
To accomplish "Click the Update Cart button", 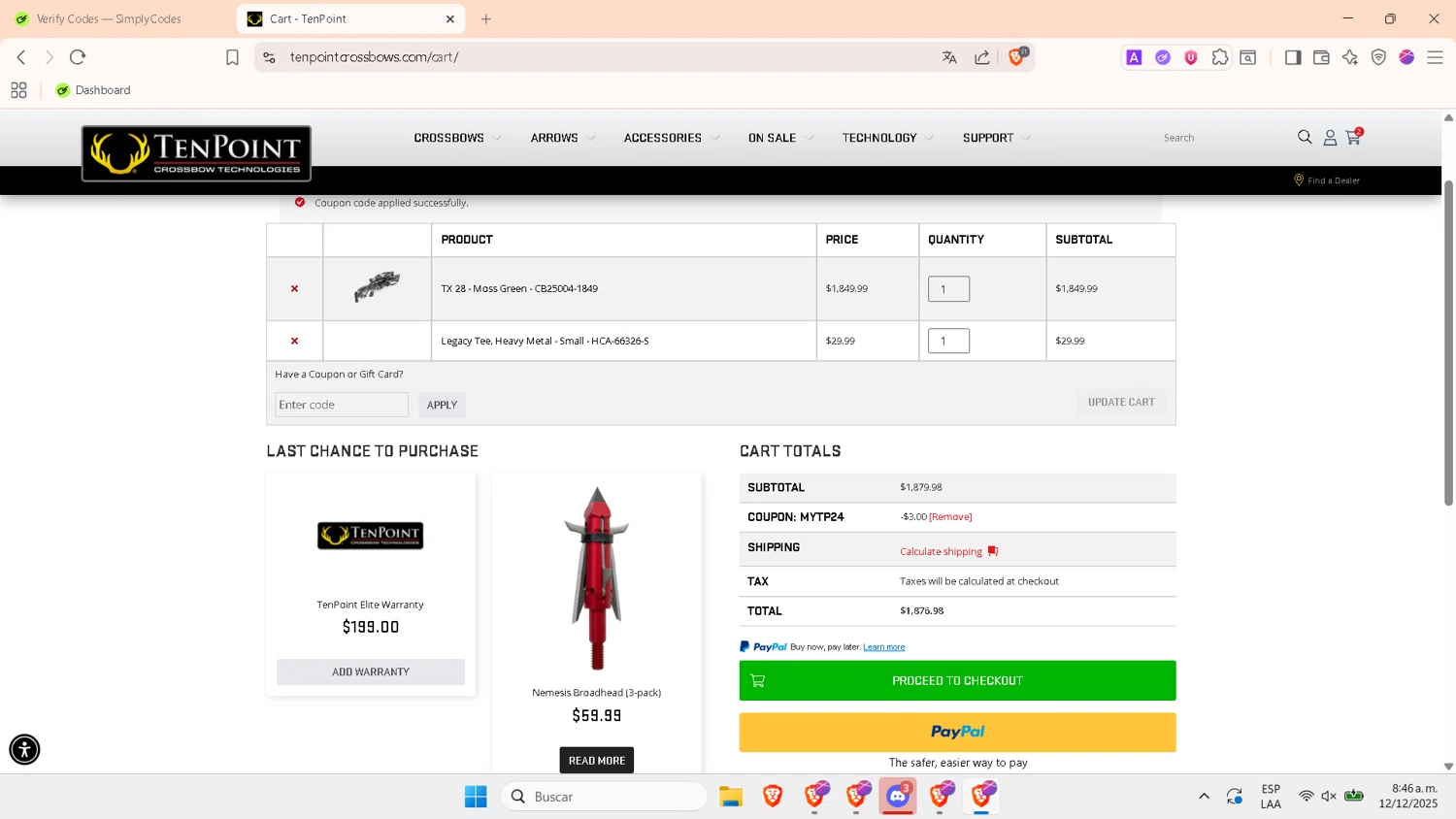I will coord(1121,402).
